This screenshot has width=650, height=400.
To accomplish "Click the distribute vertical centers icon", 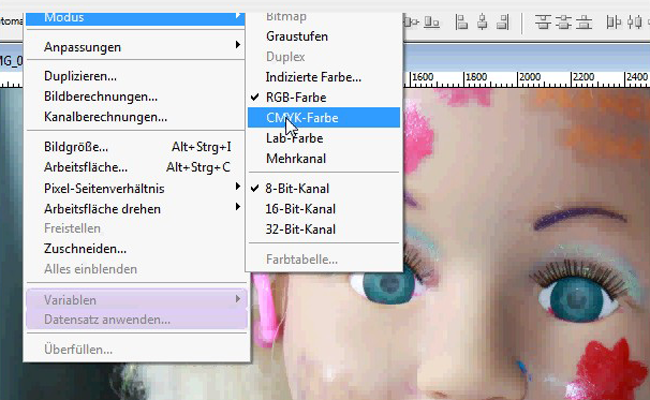I will pyautogui.click(x=564, y=22).
